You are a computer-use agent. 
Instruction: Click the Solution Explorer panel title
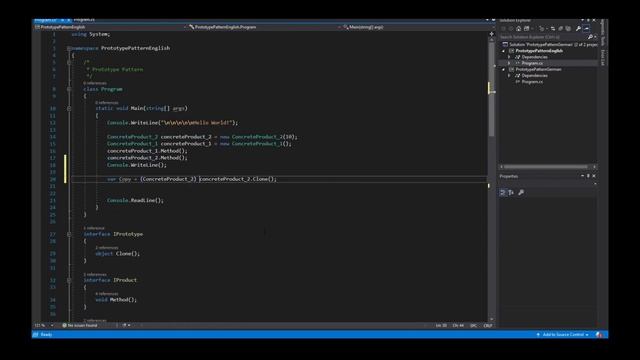515,20
